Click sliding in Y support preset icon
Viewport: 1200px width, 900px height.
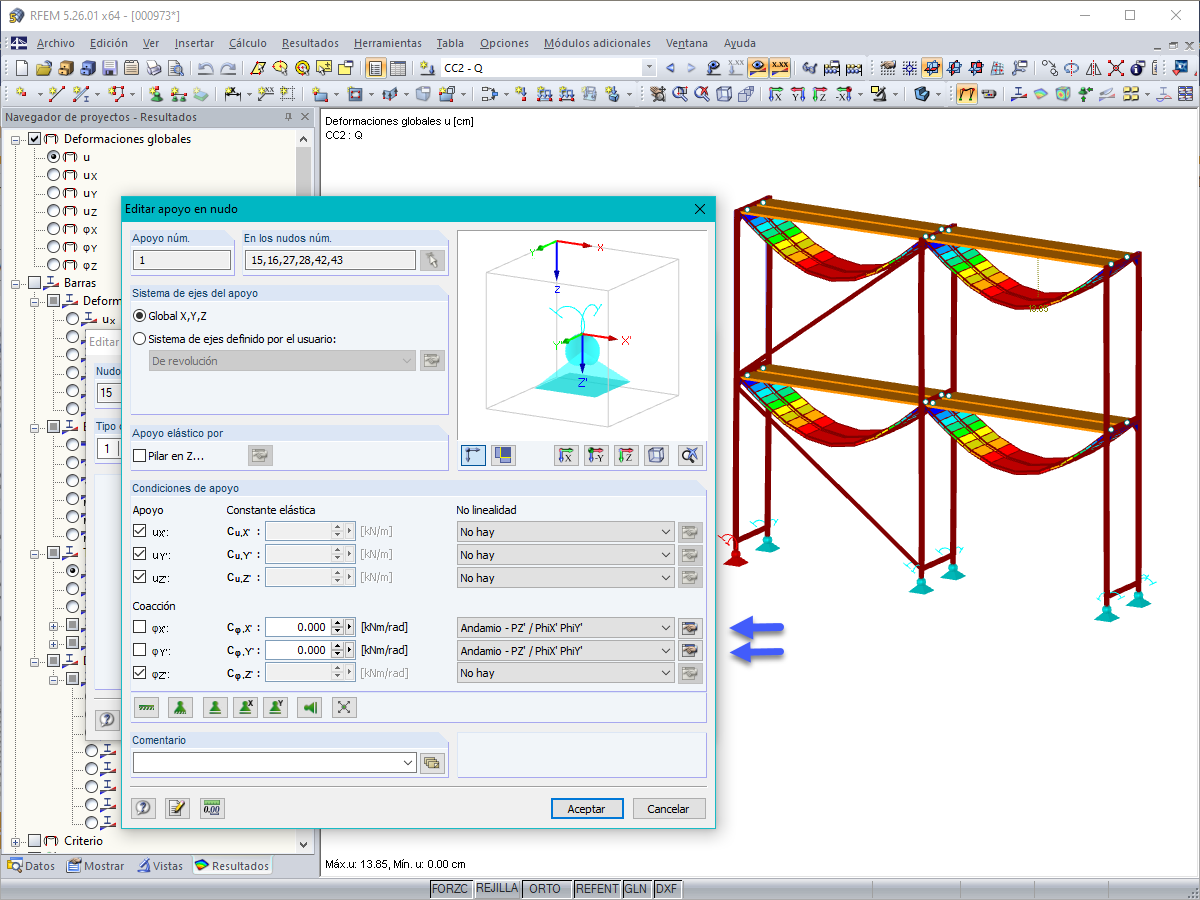276,707
